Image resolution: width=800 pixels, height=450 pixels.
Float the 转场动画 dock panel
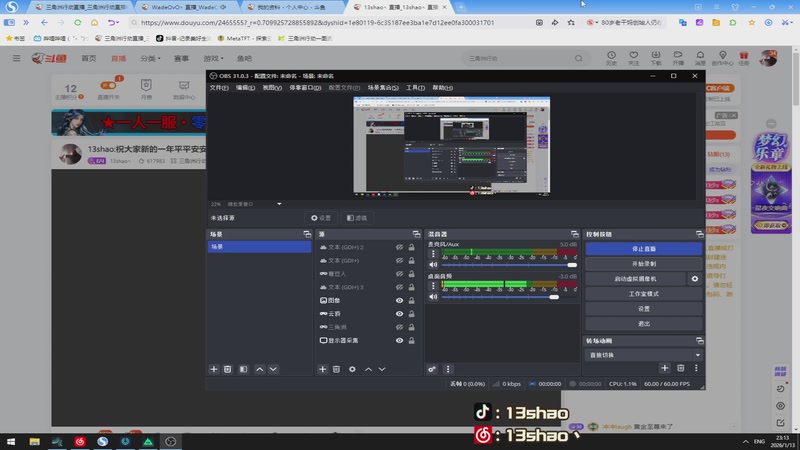[699, 341]
